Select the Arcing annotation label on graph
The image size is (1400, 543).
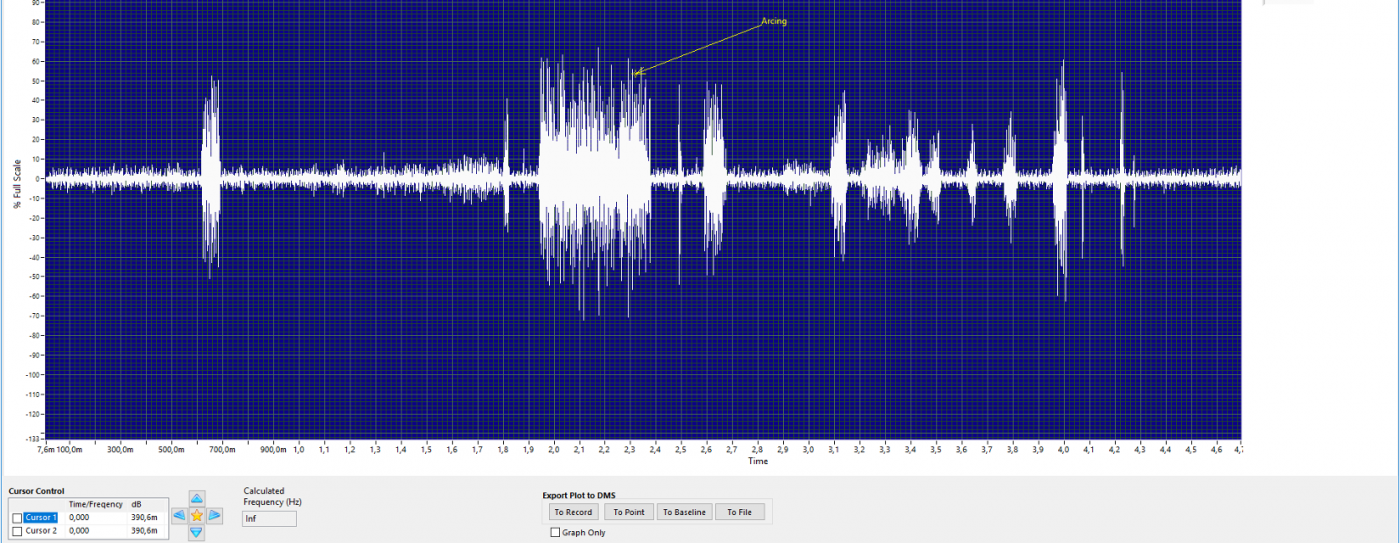(774, 21)
